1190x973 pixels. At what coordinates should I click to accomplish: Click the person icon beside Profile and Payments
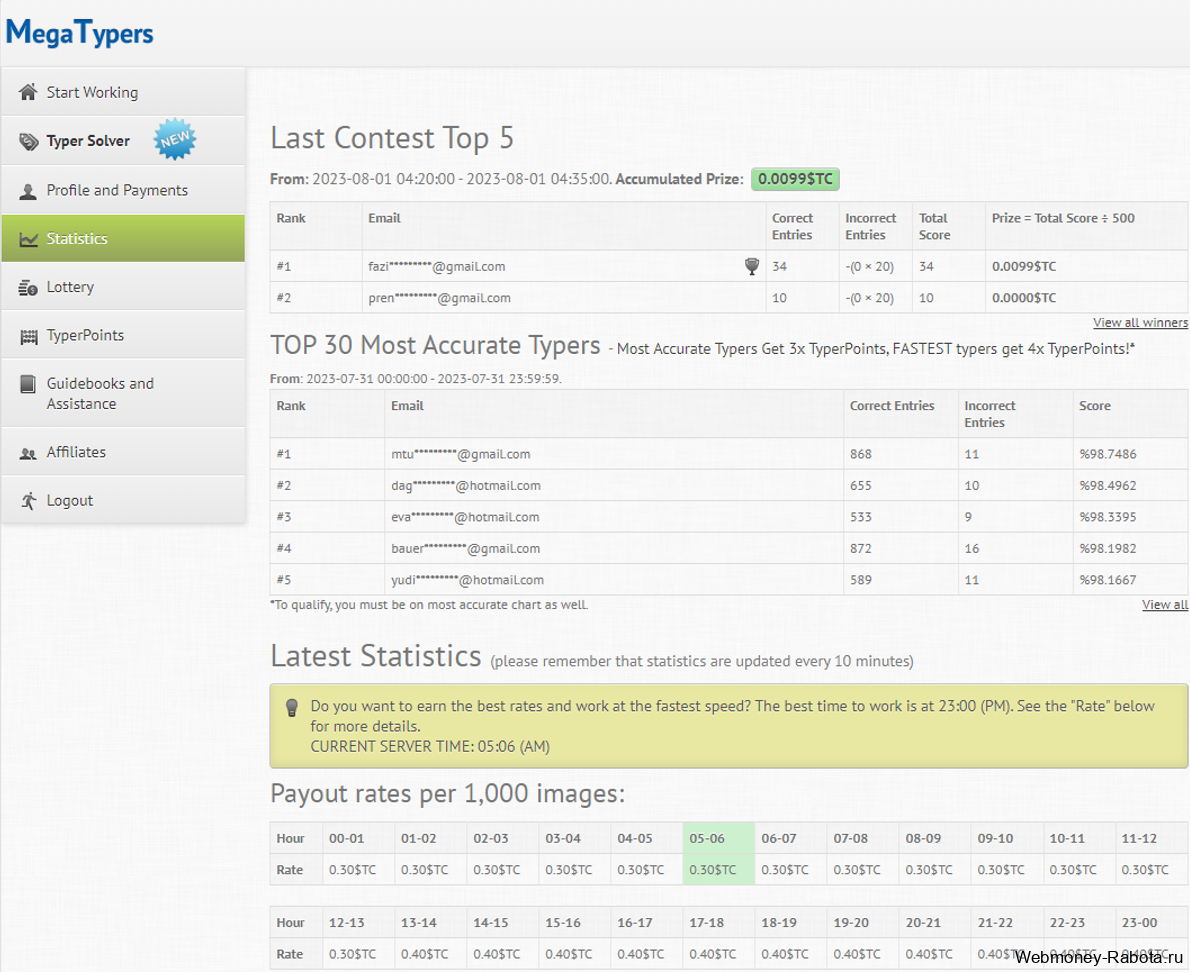(28, 191)
